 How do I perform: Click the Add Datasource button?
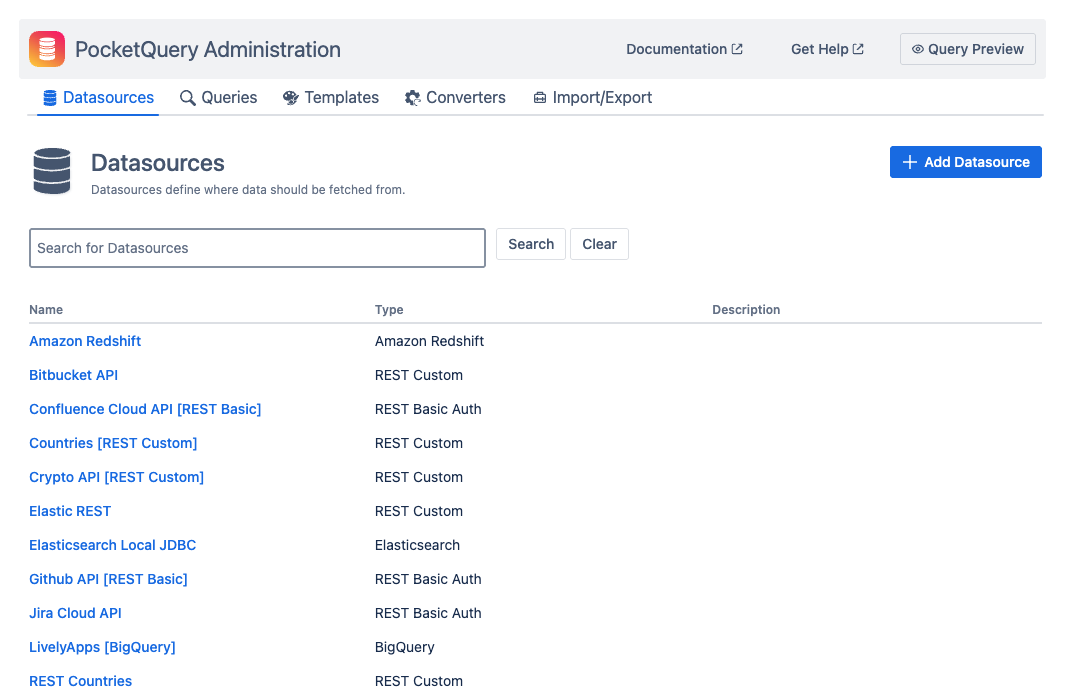point(965,161)
